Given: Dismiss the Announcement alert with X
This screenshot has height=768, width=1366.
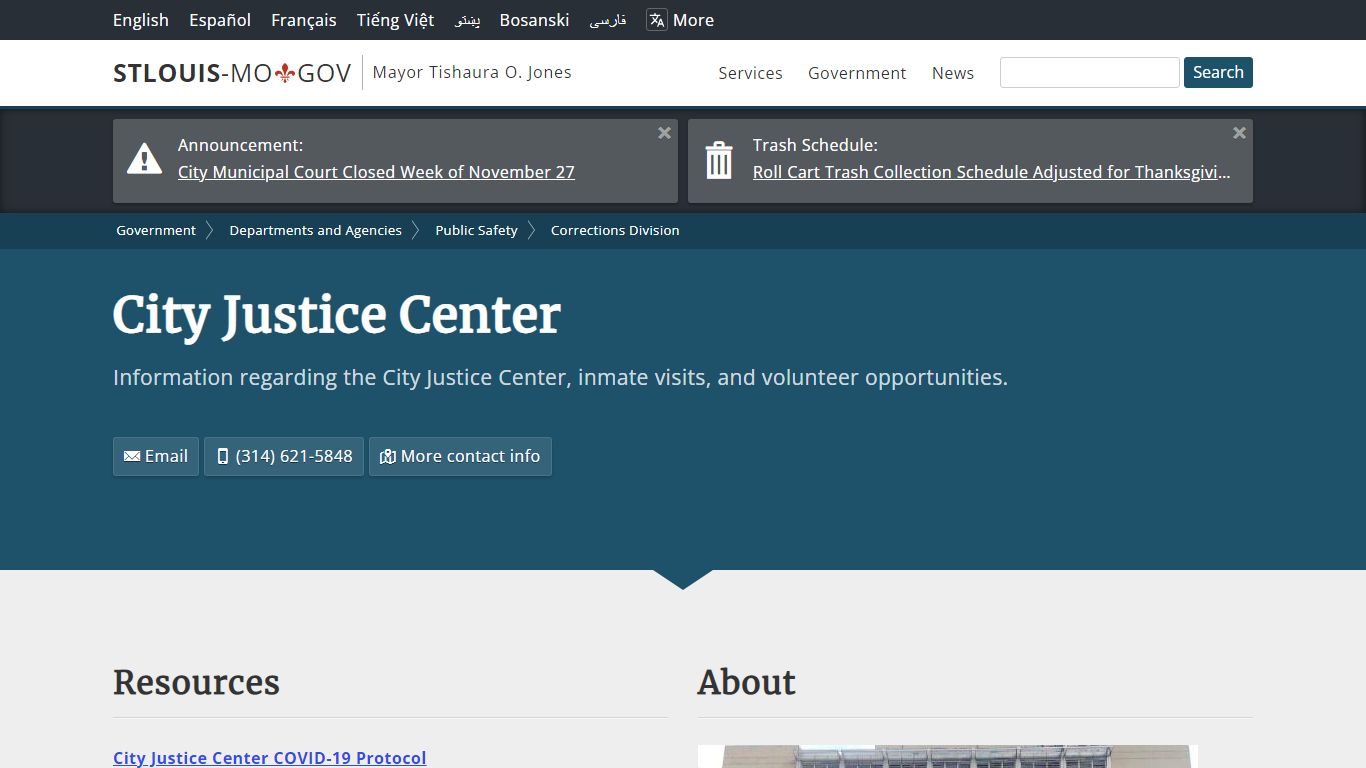Looking at the screenshot, I should 664,133.
